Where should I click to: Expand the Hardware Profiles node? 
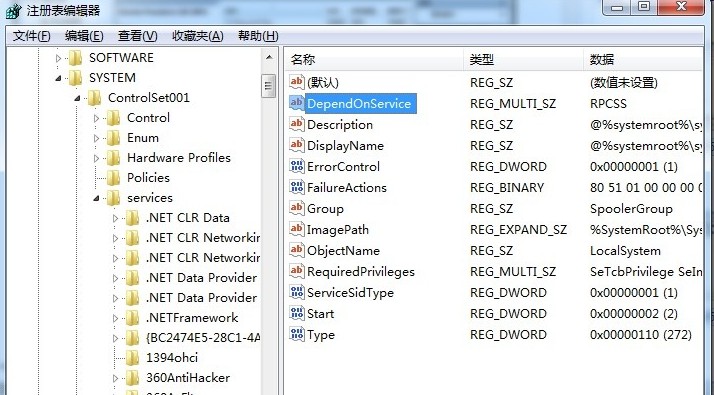[97, 159]
